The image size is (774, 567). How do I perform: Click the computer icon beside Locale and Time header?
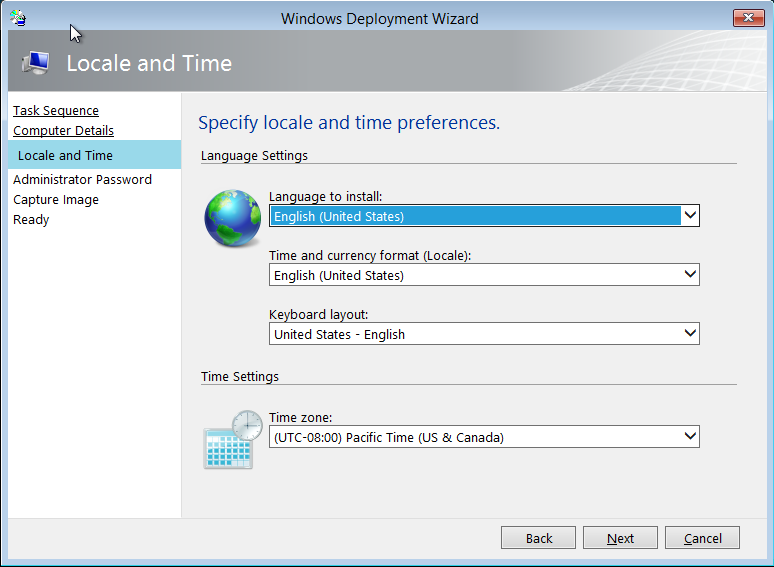[36, 63]
